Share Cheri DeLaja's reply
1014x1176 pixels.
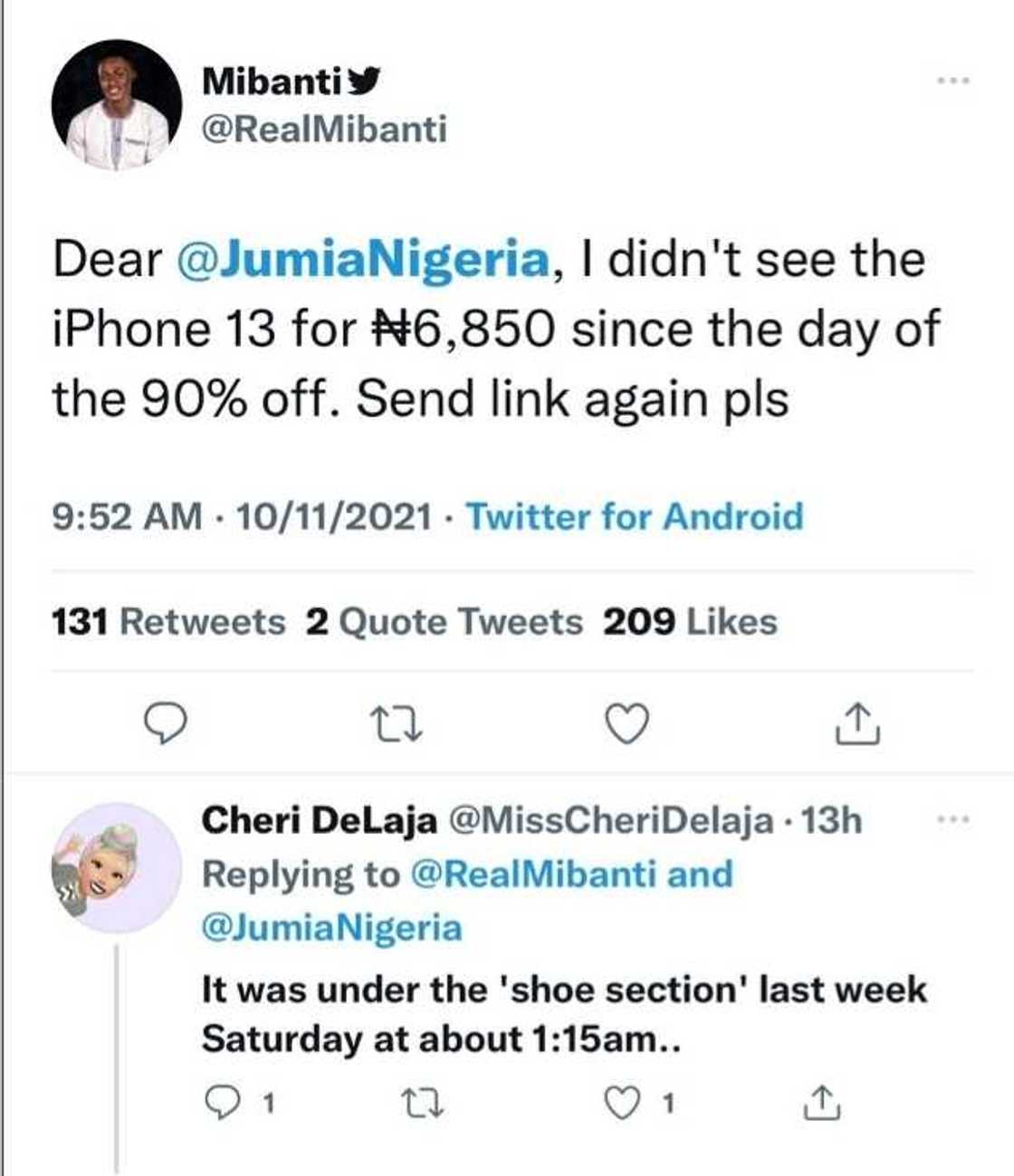pos(822,1101)
